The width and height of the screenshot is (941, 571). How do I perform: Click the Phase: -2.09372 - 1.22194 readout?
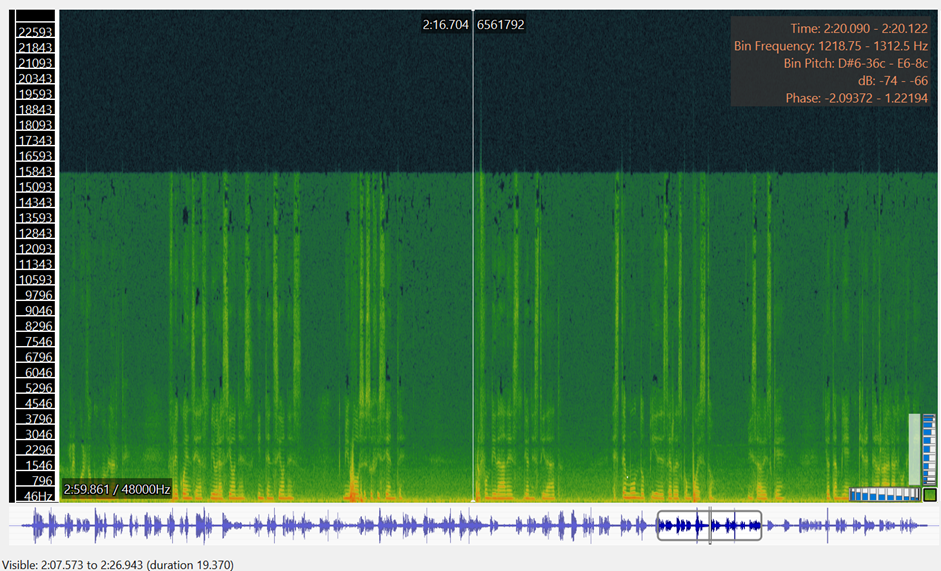click(857, 98)
